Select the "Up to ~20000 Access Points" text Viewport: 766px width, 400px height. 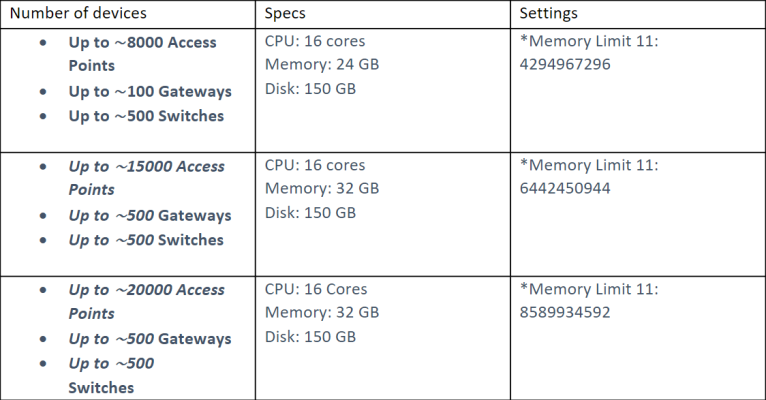tap(146, 301)
